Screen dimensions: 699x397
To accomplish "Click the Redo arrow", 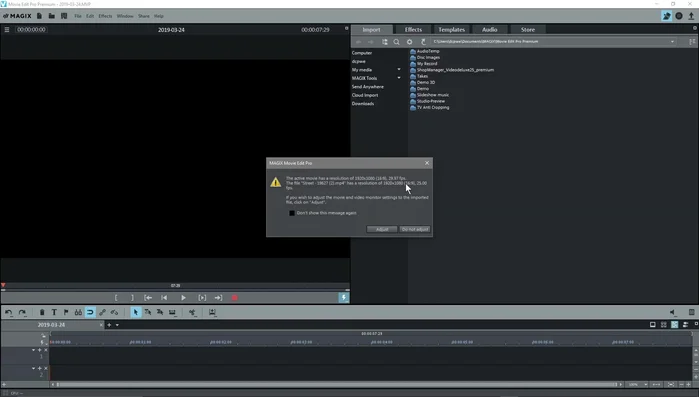I will (22, 312).
